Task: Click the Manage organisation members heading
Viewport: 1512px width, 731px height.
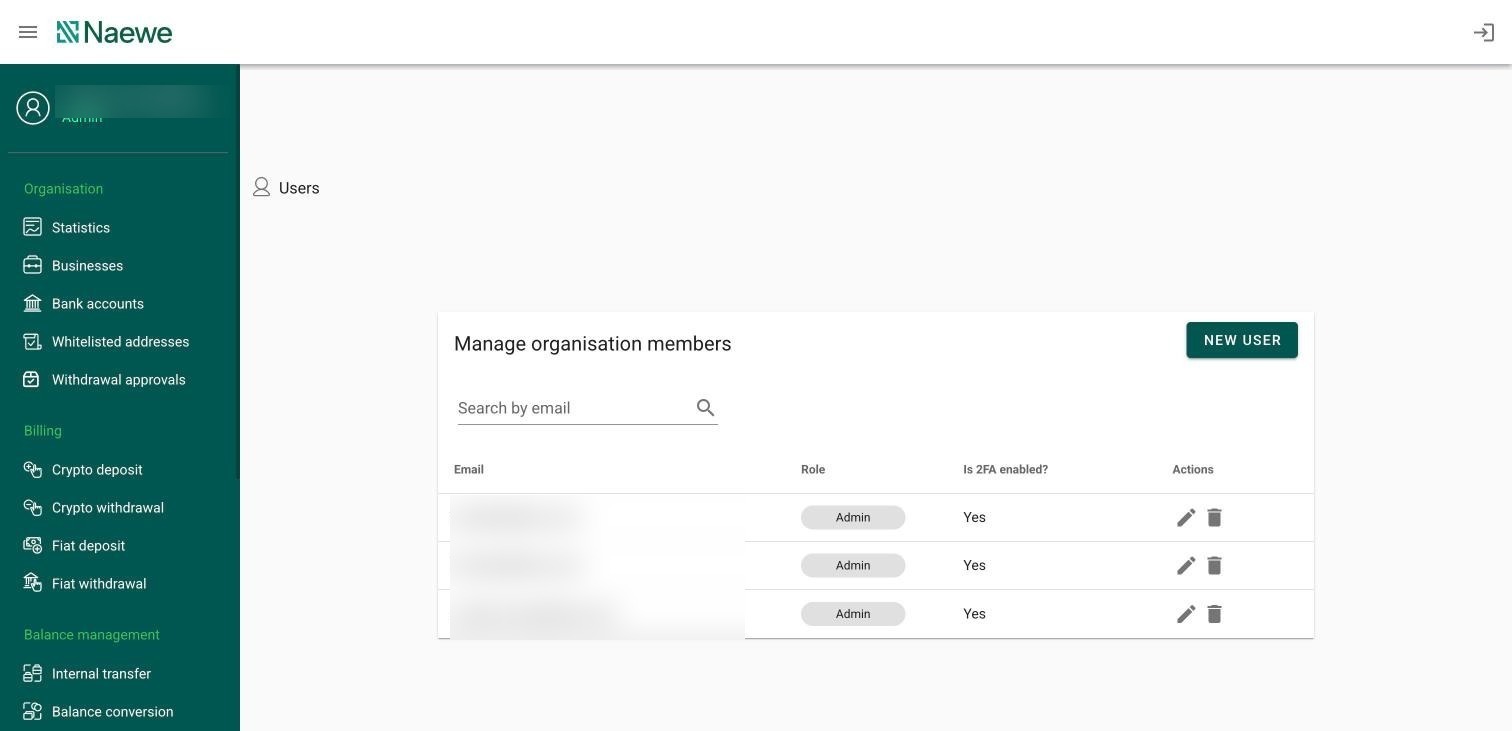Action: click(593, 343)
